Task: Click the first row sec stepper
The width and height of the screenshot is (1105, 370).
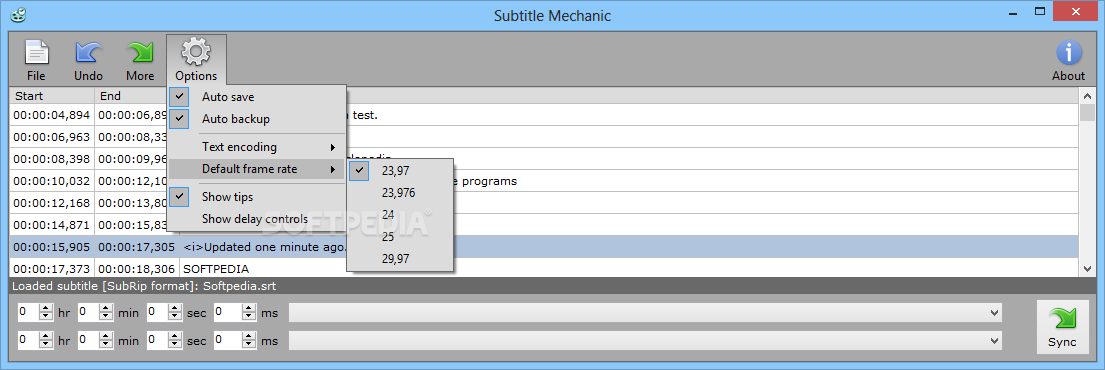Action: [x=174, y=312]
